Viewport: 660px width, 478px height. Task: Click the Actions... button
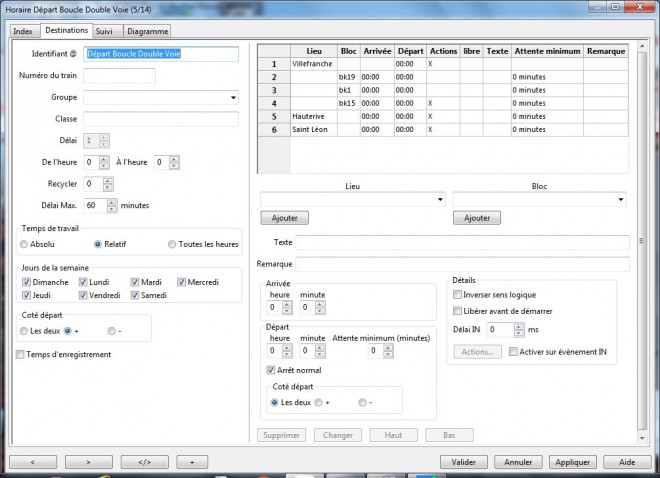477,352
